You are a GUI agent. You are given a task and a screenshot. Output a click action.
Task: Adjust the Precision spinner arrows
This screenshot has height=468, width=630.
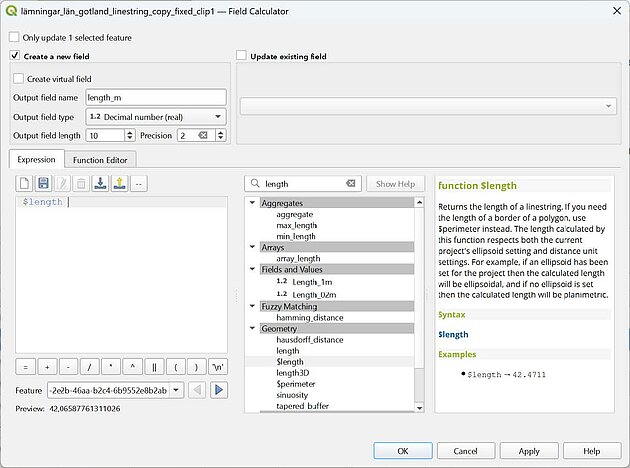pyautogui.click(x=221, y=135)
